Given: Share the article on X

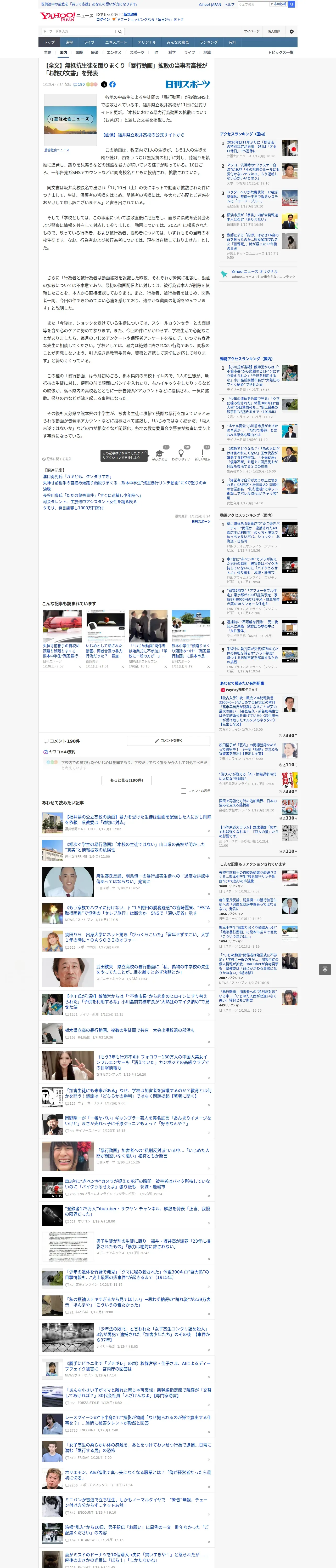Looking at the screenshot, I should click(x=104, y=85).
